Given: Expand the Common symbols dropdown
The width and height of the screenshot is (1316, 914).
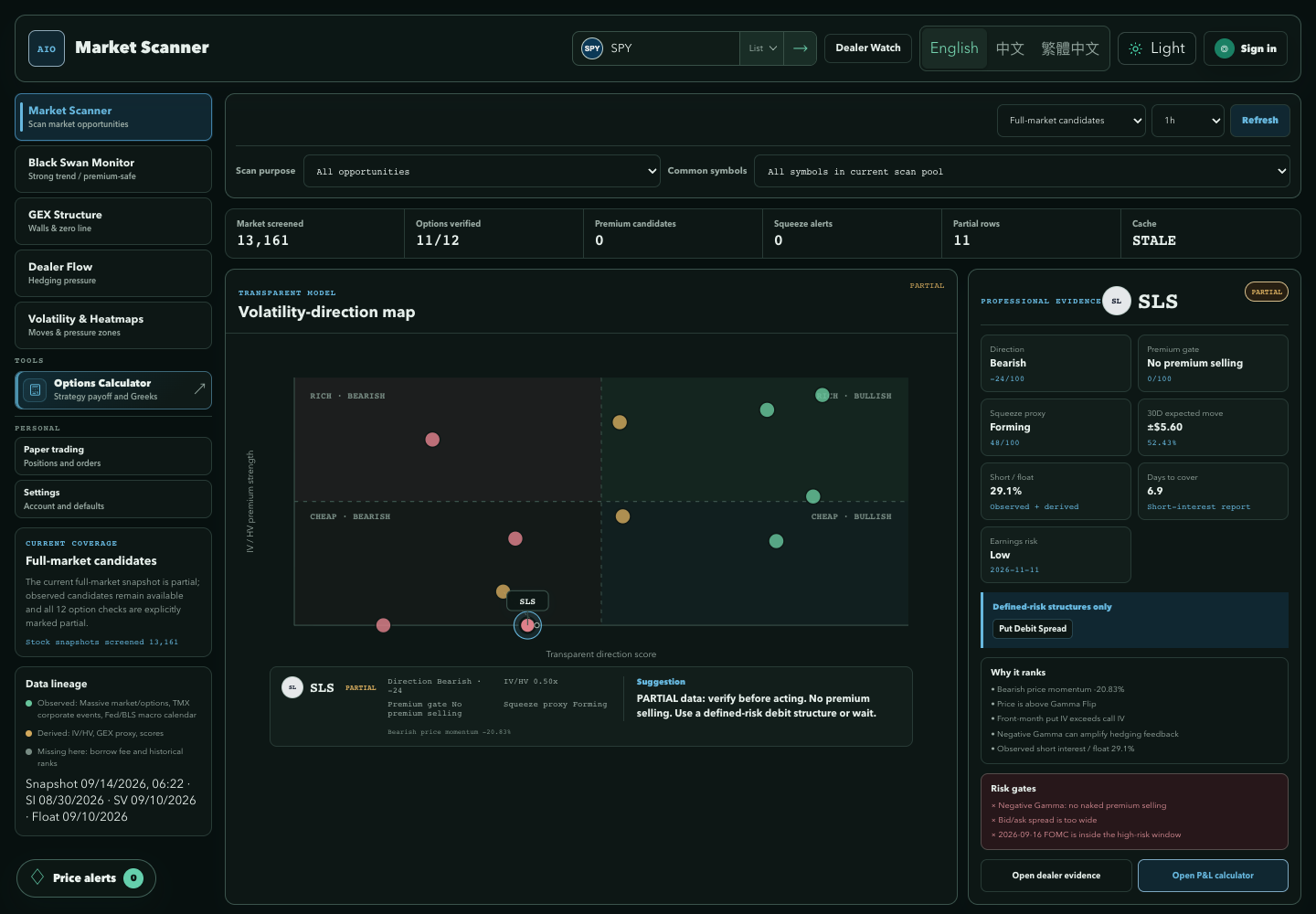Looking at the screenshot, I should click(x=1022, y=171).
